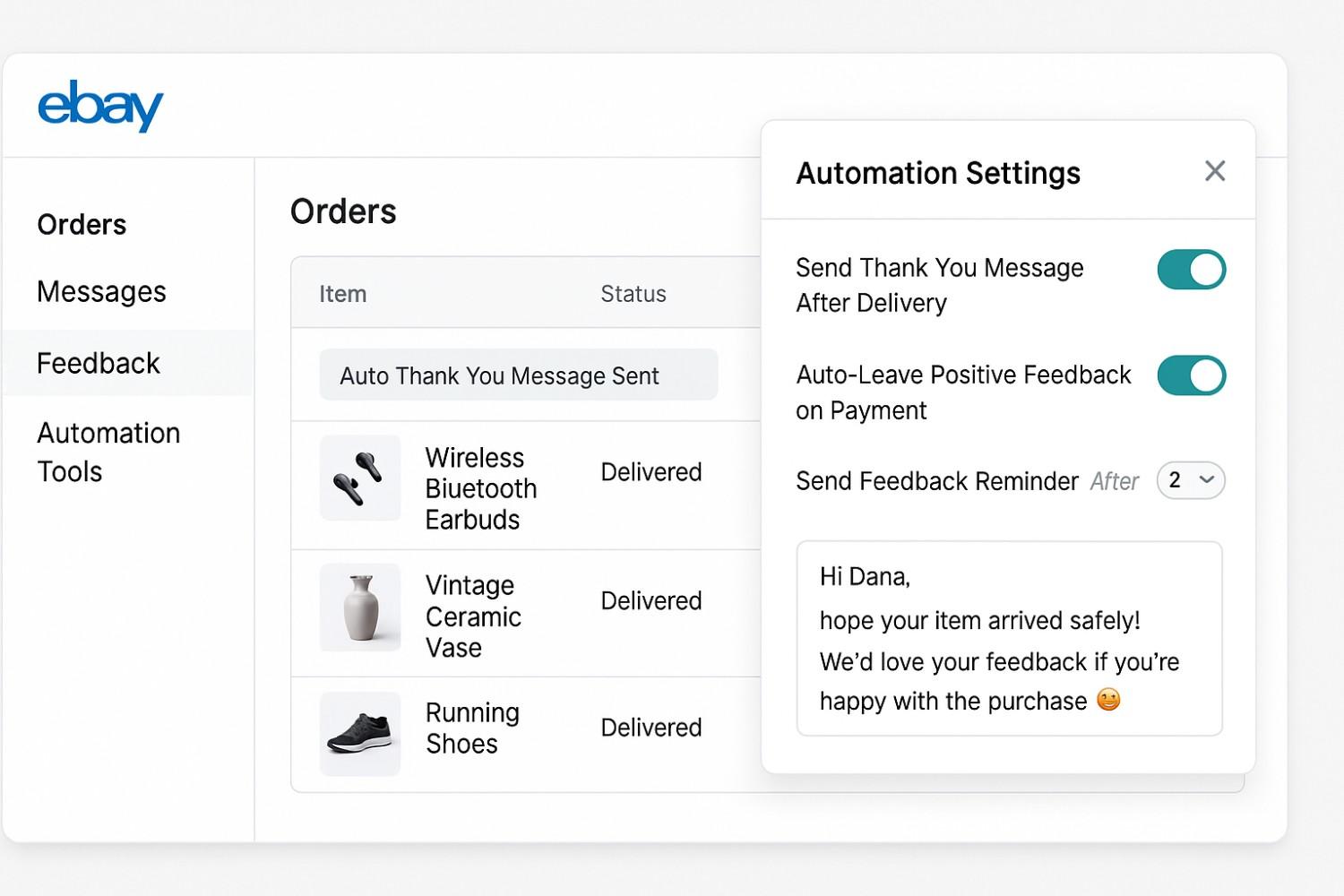1344x896 pixels.
Task: Click the Status column header
Action: tap(633, 294)
